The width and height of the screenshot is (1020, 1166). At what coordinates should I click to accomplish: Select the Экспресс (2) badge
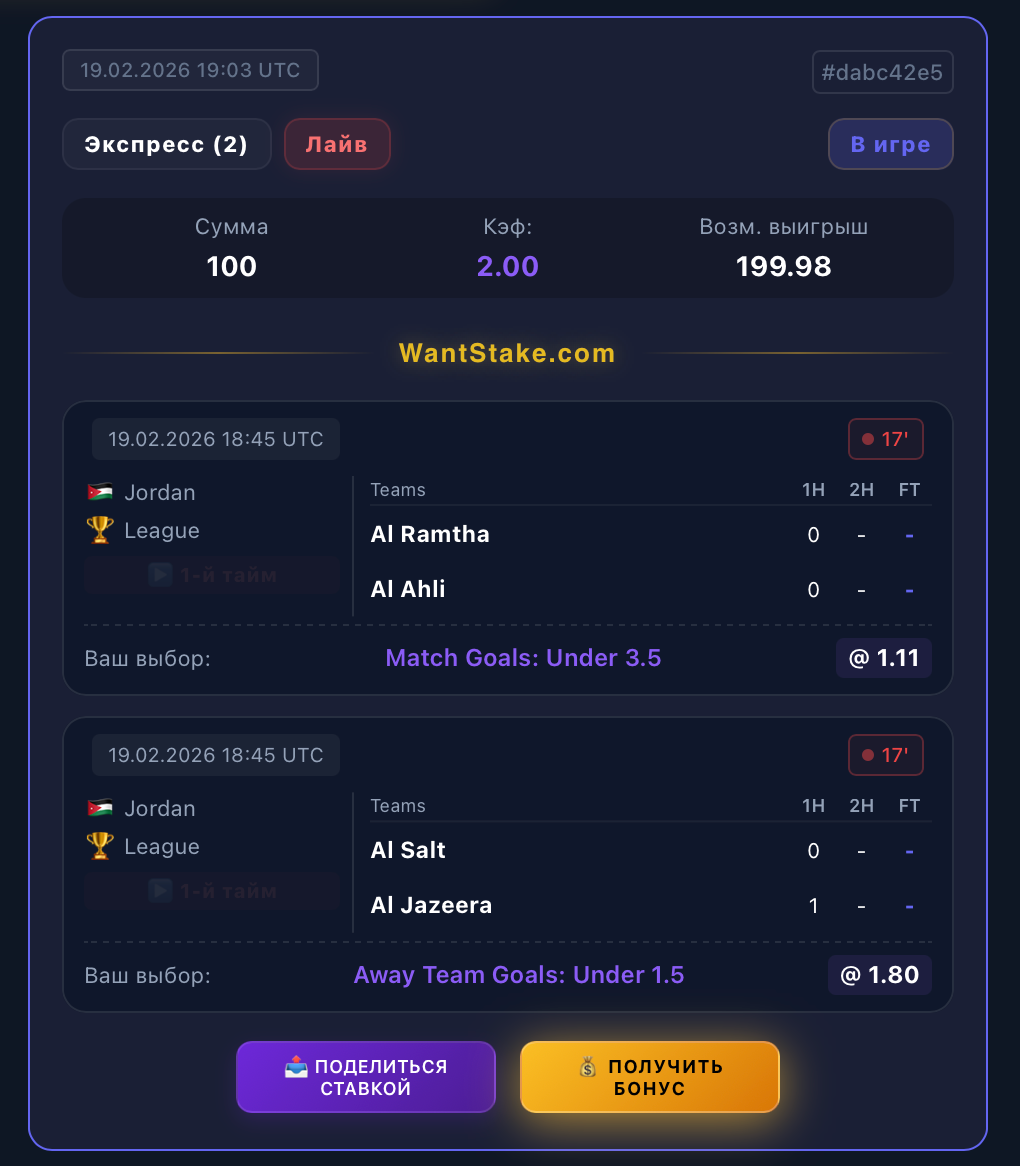[x=166, y=144]
